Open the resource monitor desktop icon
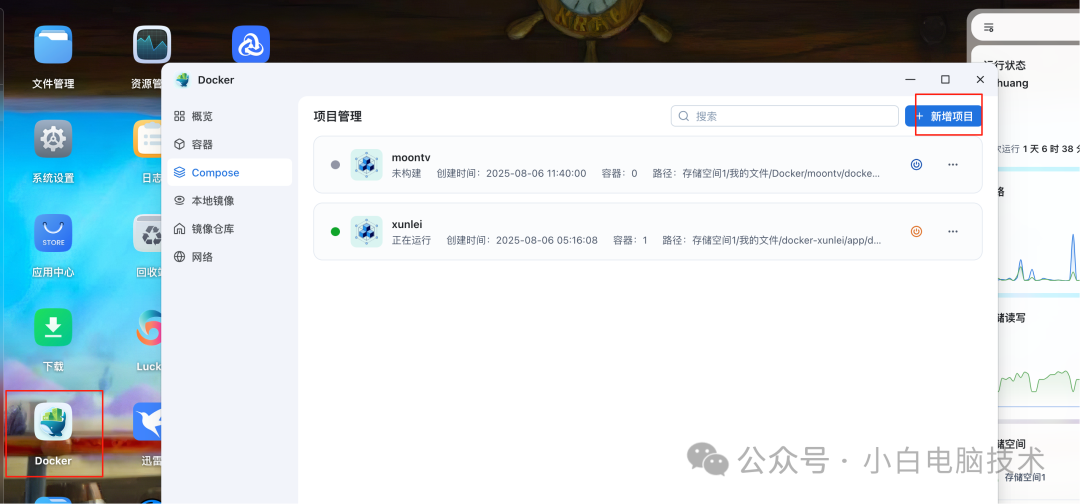This screenshot has height=504, width=1080. pyautogui.click(x=152, y=45)
